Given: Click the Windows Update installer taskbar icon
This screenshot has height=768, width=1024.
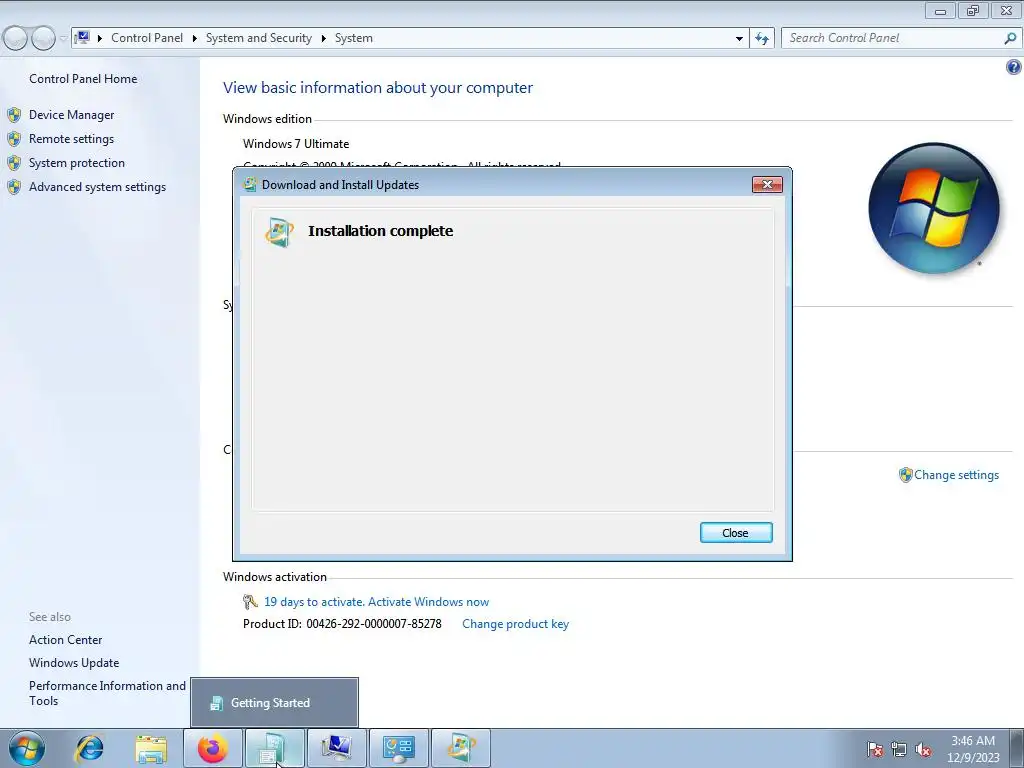Looking at the screenshot, I should 460,748.
